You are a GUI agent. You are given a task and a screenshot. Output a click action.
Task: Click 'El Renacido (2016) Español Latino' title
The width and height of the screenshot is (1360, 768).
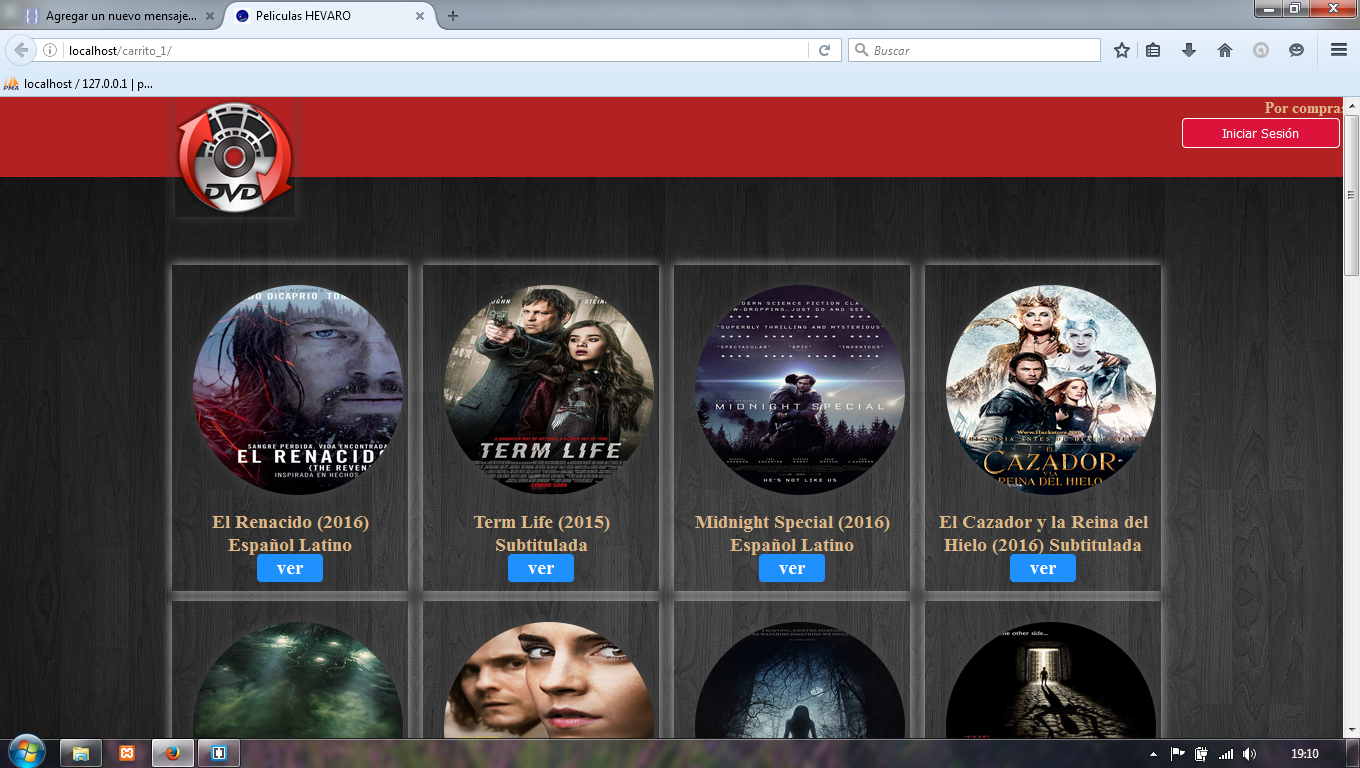pyautogui.click(x=290, y=534)
